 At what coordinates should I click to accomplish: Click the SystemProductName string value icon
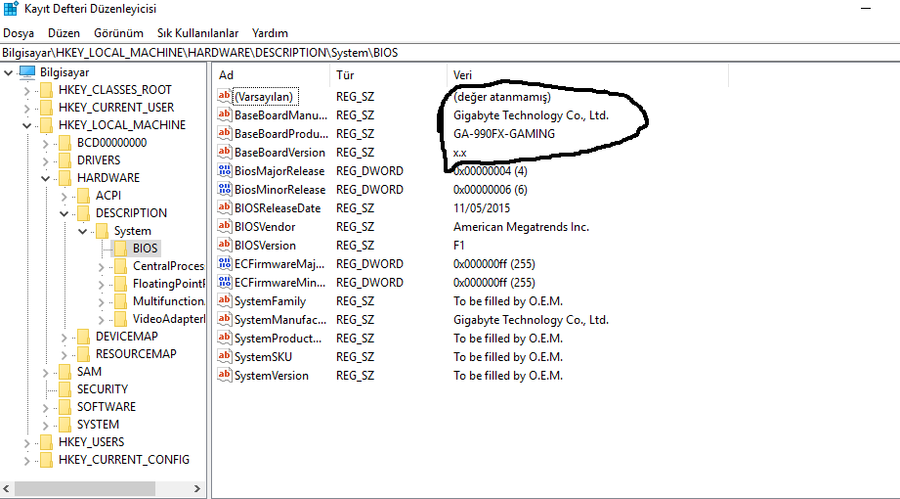[x=224, y=338]
